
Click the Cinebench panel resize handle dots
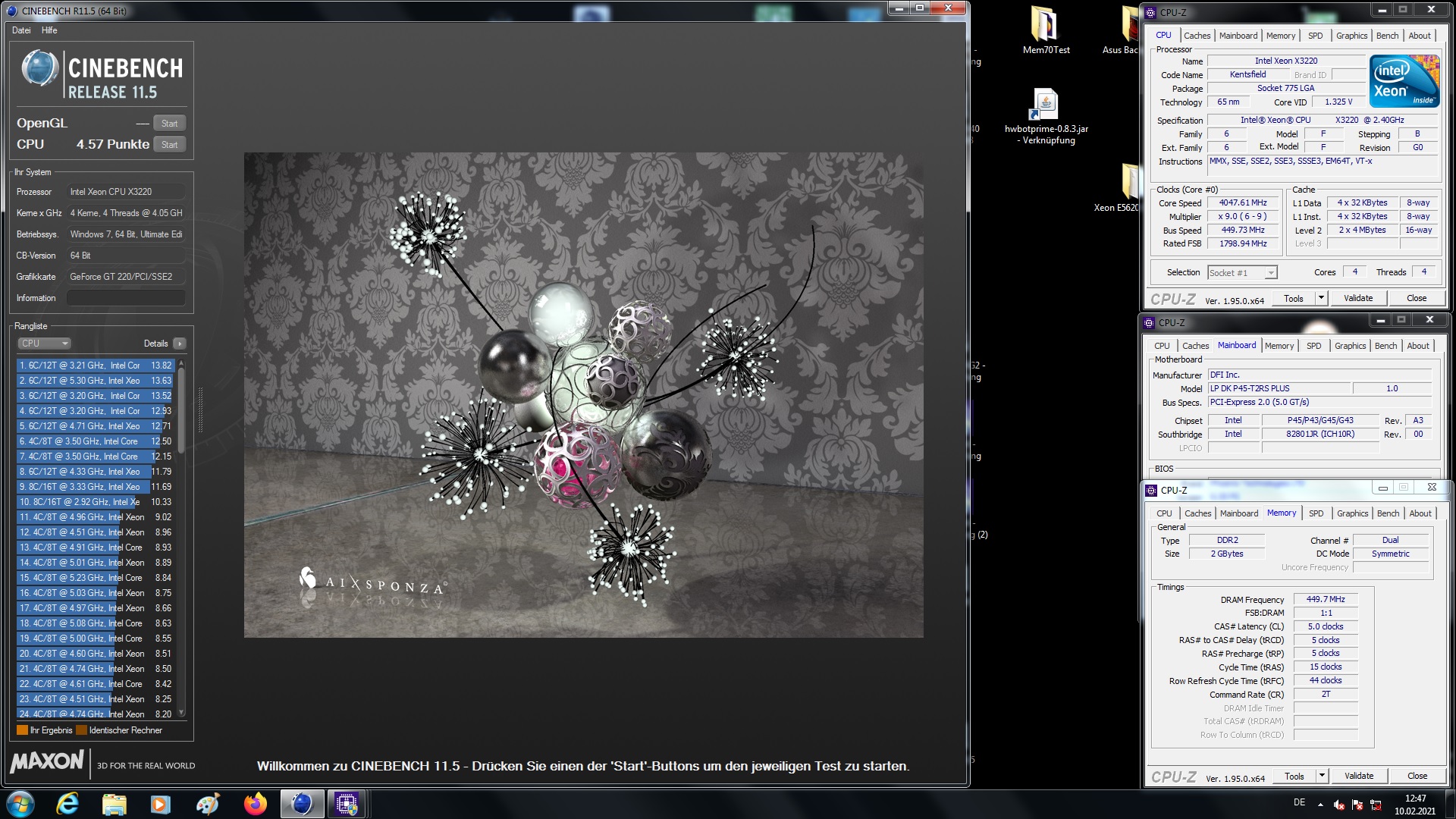201,409
